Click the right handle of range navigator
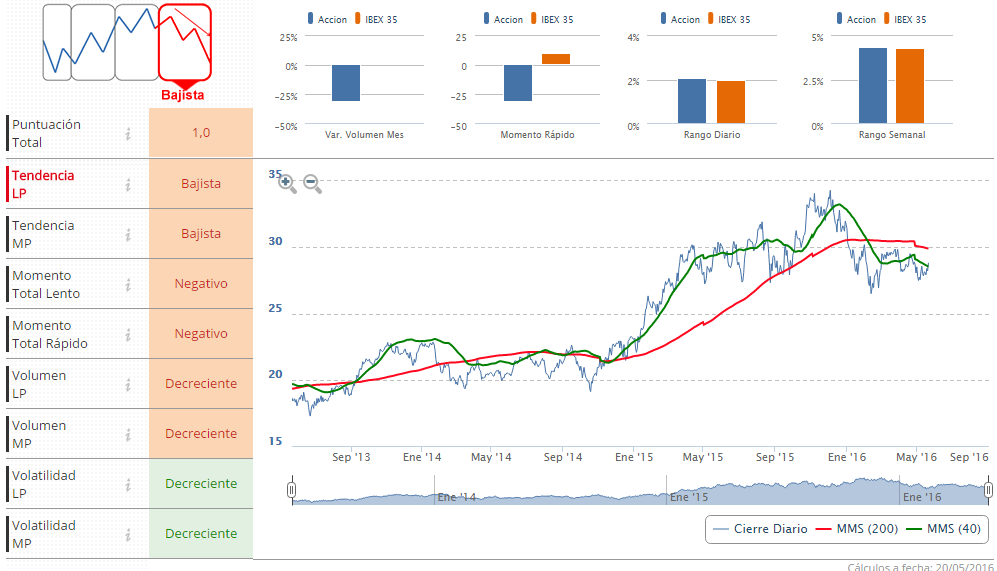The image size is (997, 571). point(988,490)
